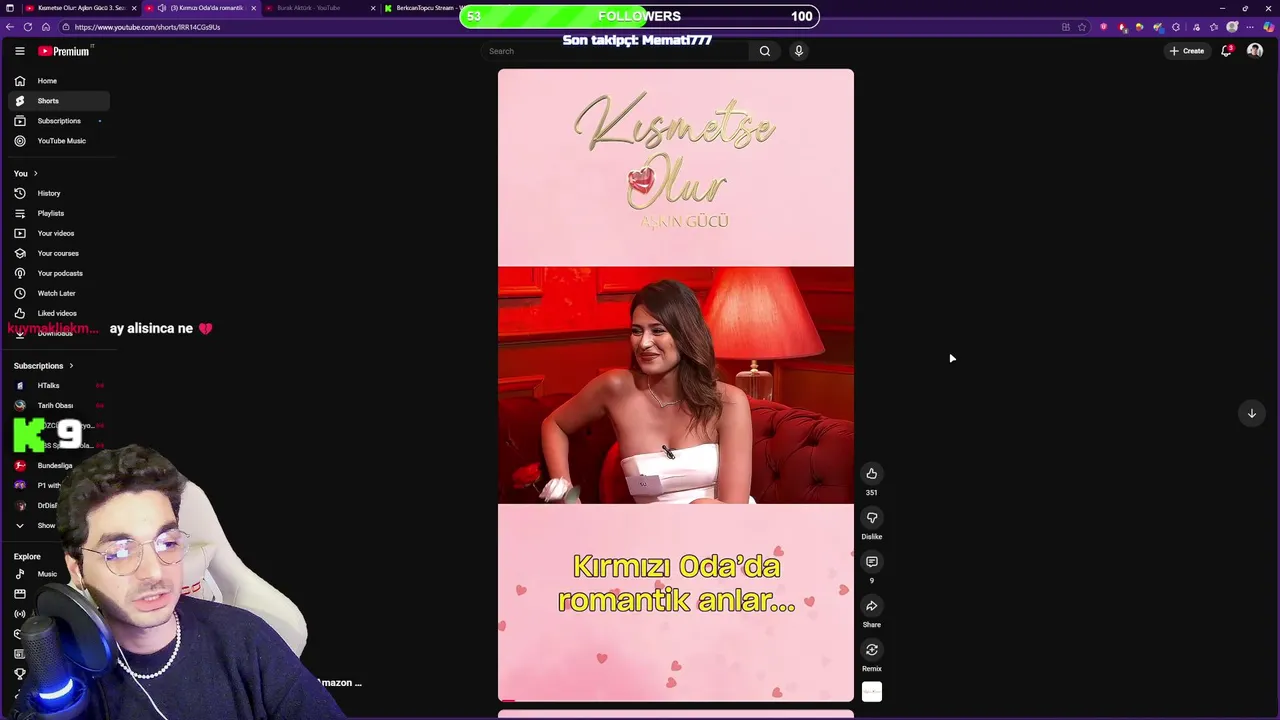The width and height of the screenshot is (1280, 720).
Task: Open Playlists in the sidebar
Action: click(x=59, y=213)
